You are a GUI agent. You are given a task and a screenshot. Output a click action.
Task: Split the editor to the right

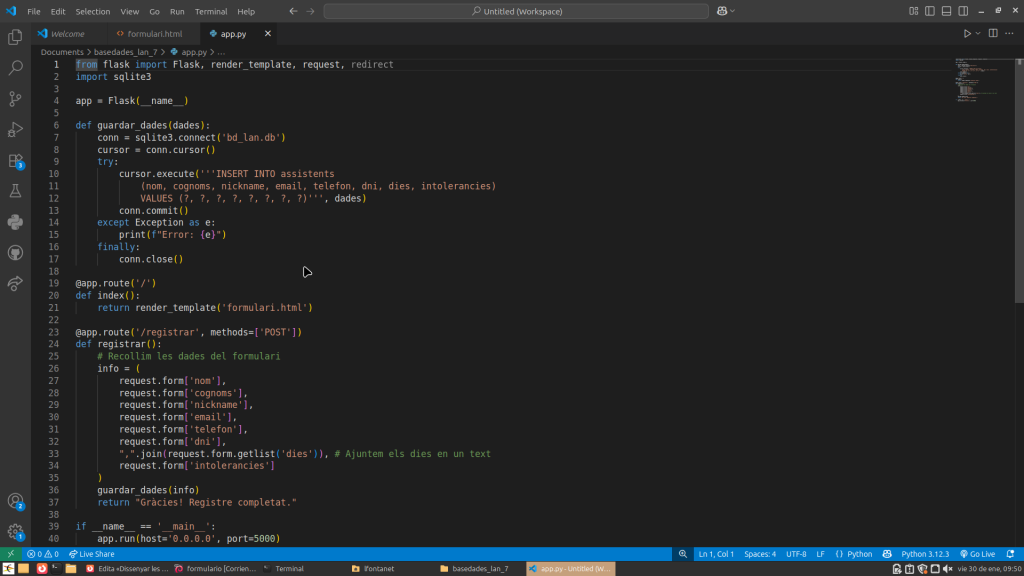coord(993,33)
